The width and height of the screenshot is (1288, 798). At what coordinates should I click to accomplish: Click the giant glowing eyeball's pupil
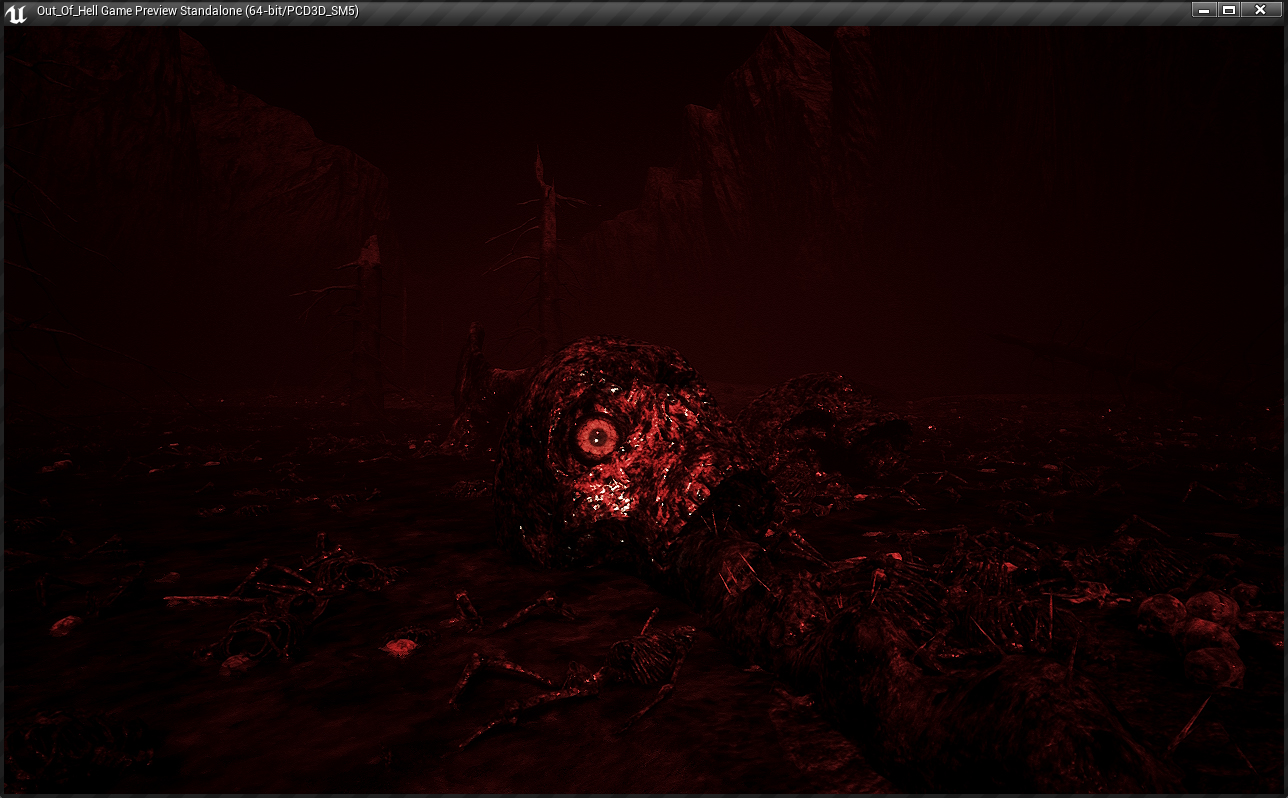(598, 435)
